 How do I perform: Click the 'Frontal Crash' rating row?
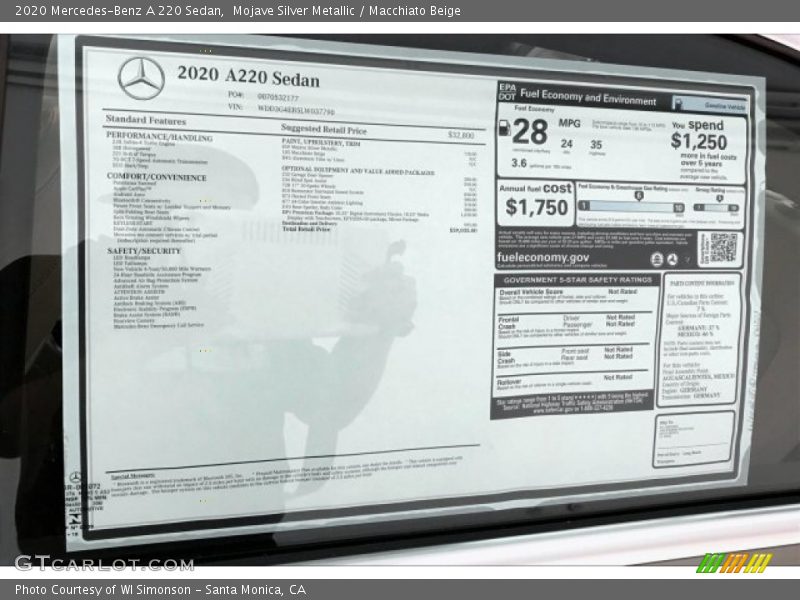(x=573, y=327)
